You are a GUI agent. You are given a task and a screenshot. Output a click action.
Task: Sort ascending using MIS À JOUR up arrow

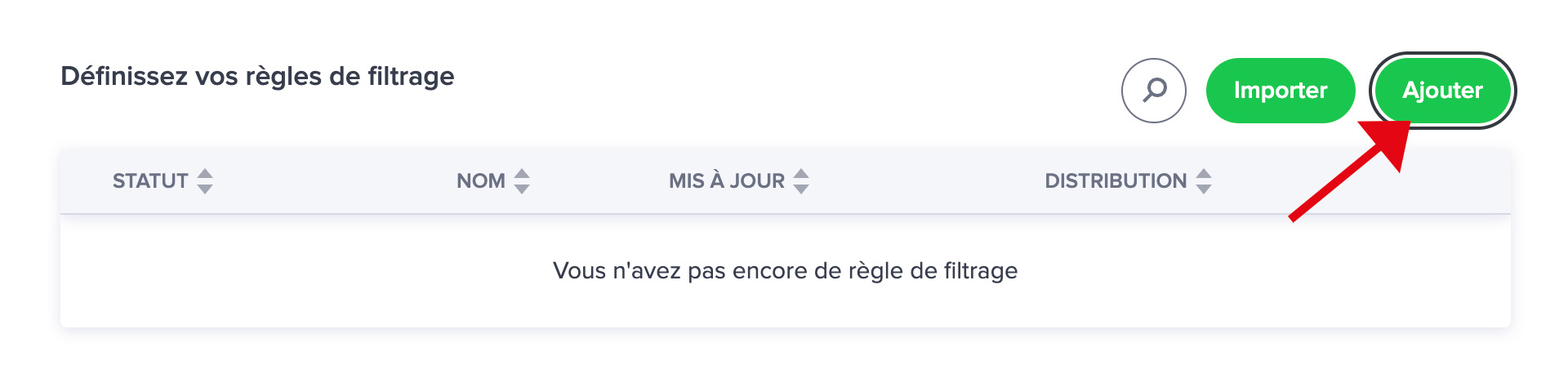coord(801,174)
